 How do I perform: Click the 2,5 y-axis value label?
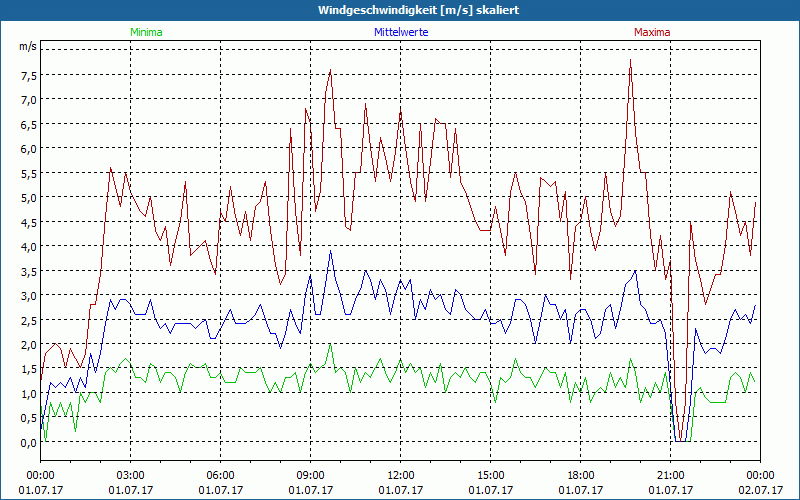pyautogui.click(x=27, y=320)
